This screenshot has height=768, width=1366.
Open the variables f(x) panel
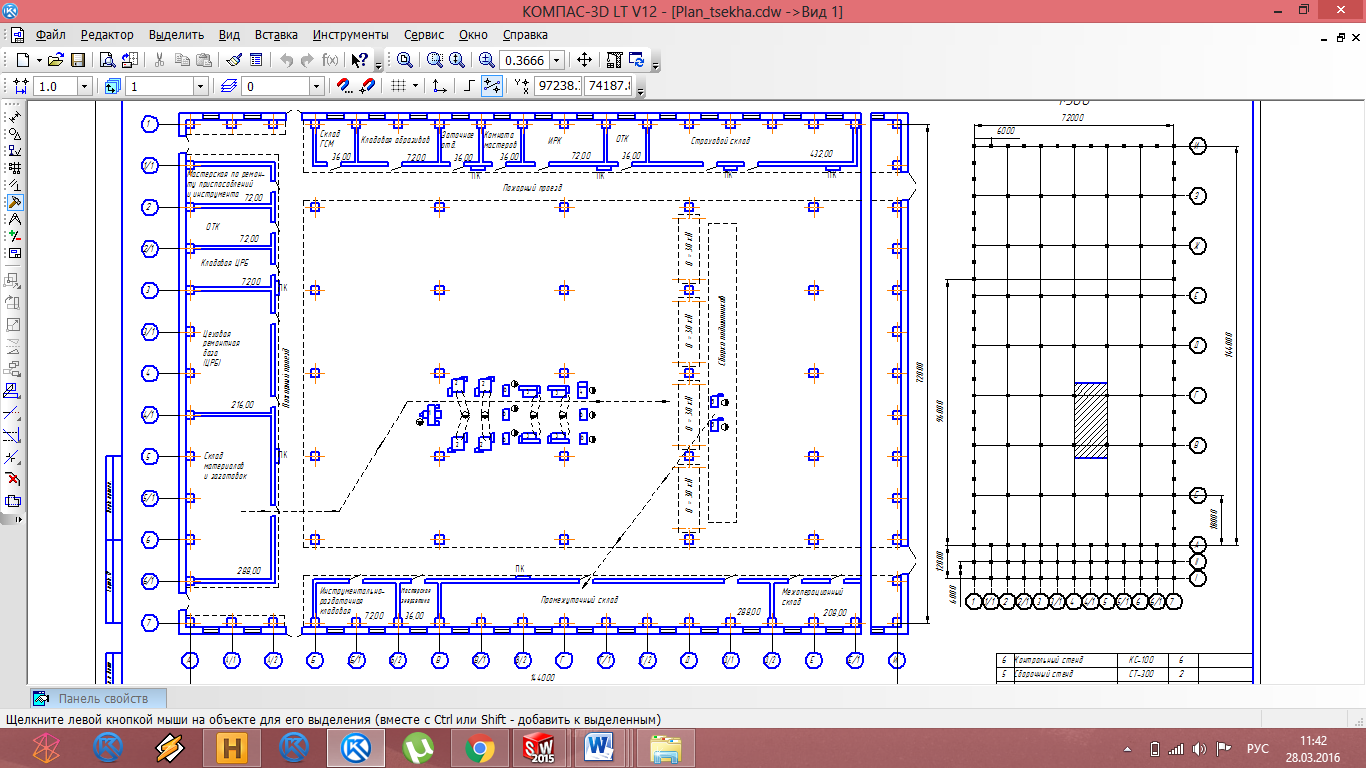tap(330, 60)
